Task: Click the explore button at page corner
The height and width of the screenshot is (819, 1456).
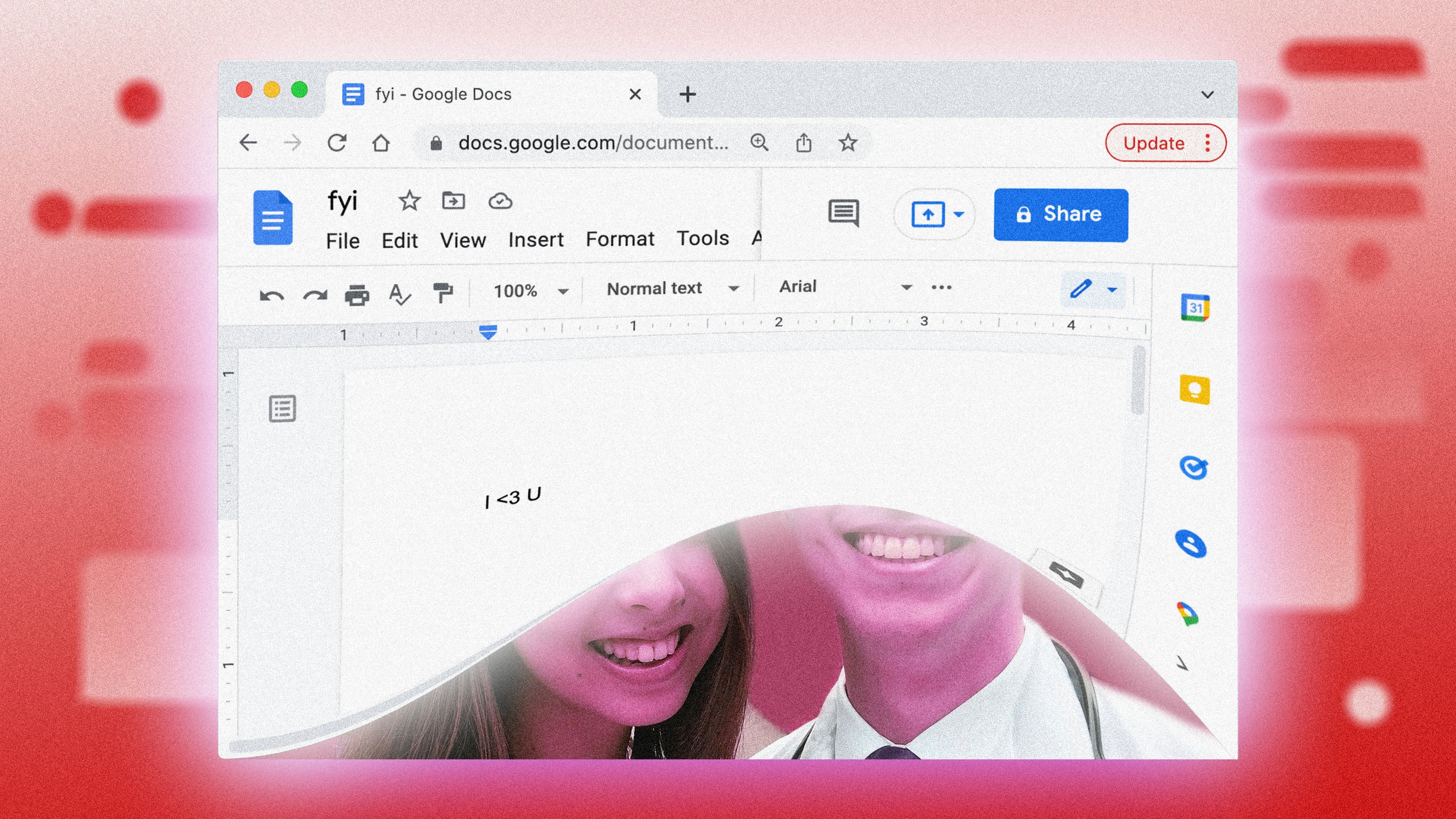Action: coord(1066,576)
